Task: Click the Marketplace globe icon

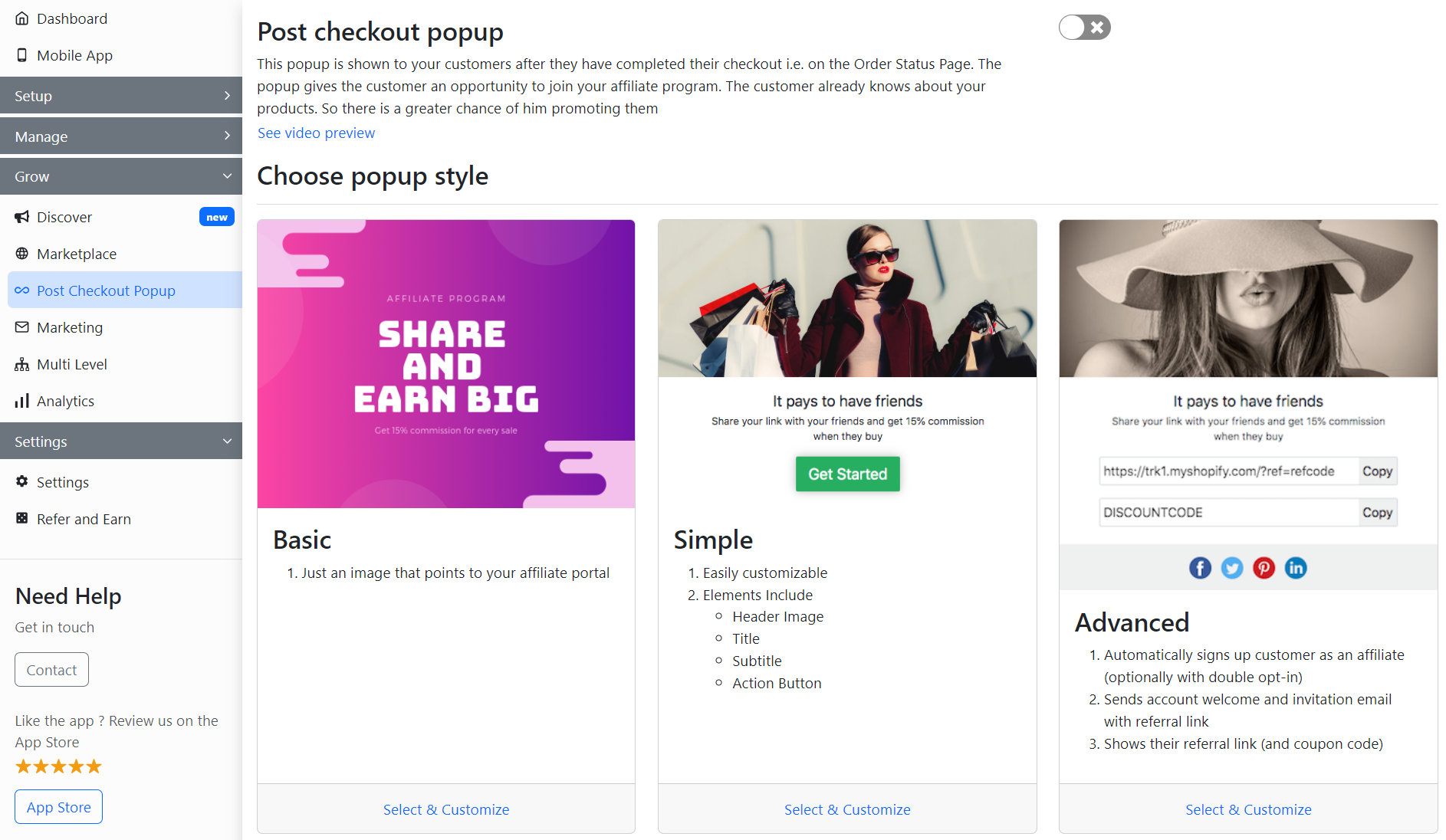Action: (22, 254)
